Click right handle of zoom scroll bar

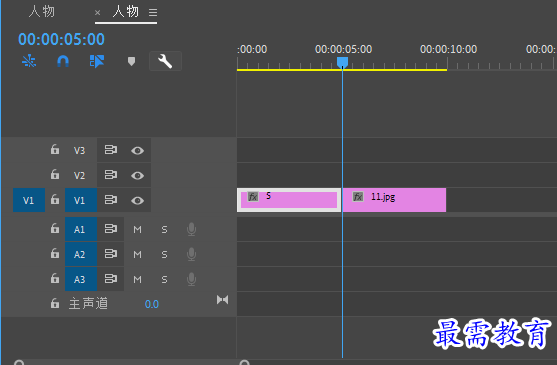[244, 363]
